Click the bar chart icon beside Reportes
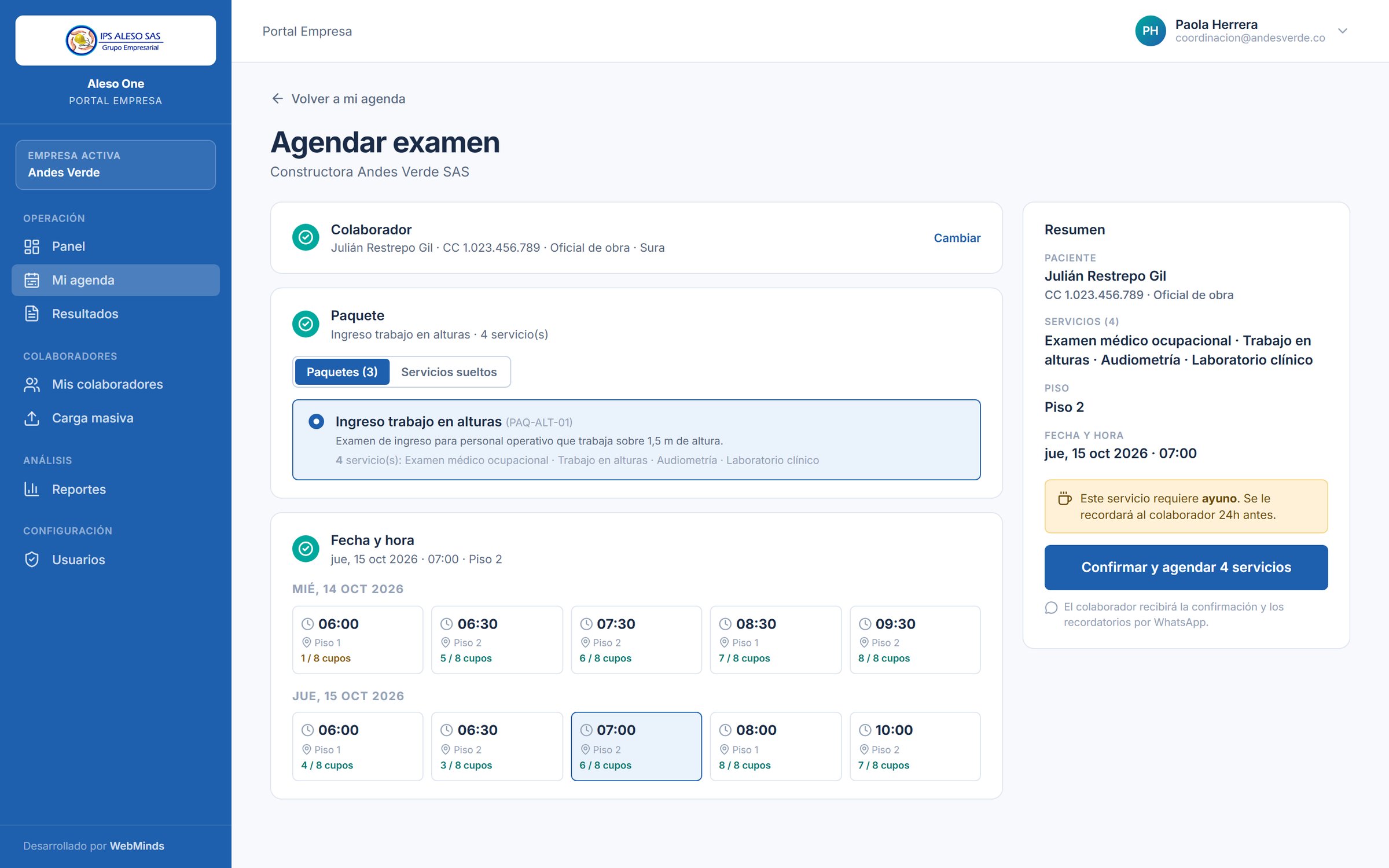This screenshot has width=1389, height=868. tap(32, 489)
